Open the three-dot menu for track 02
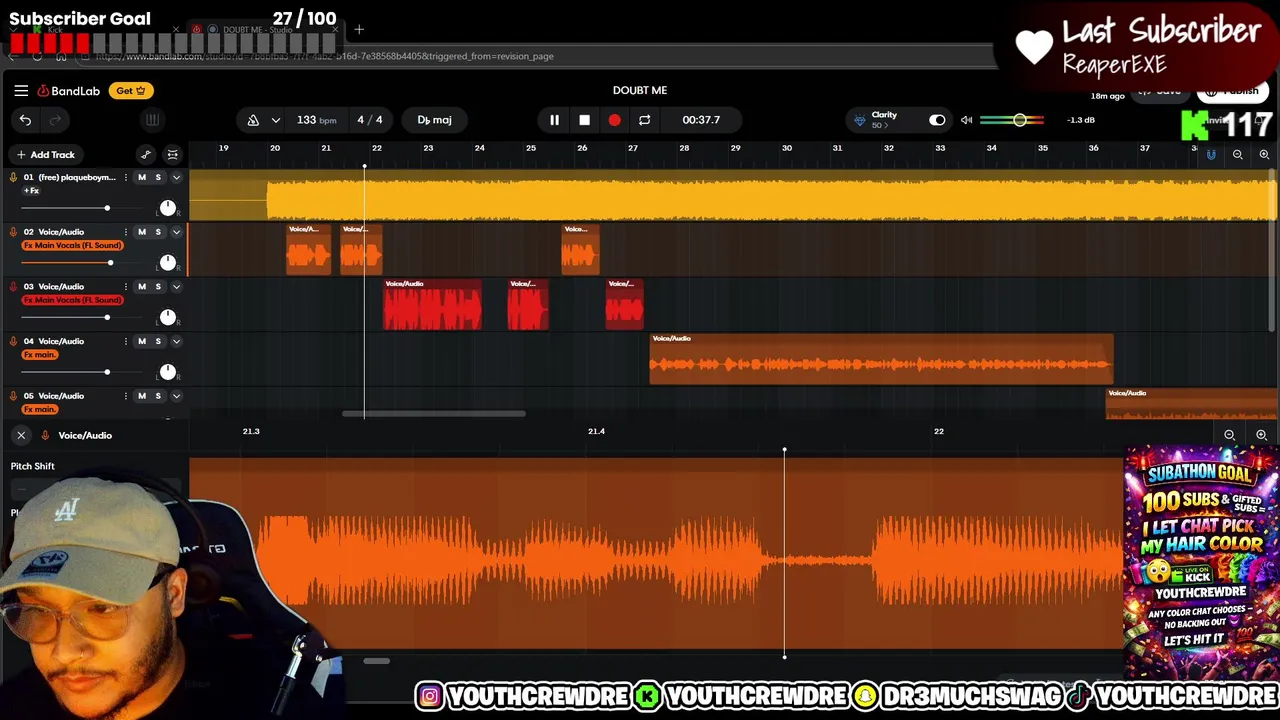1280x720 pixels. tap(125, 232)
